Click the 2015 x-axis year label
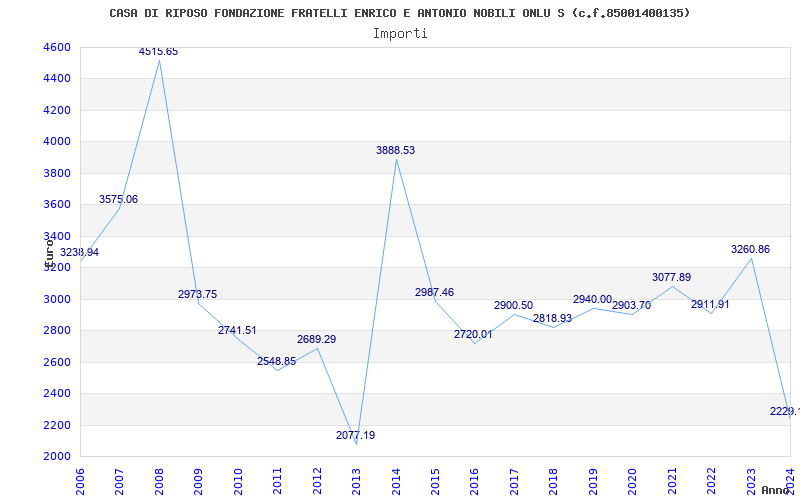 pos(435,482)
